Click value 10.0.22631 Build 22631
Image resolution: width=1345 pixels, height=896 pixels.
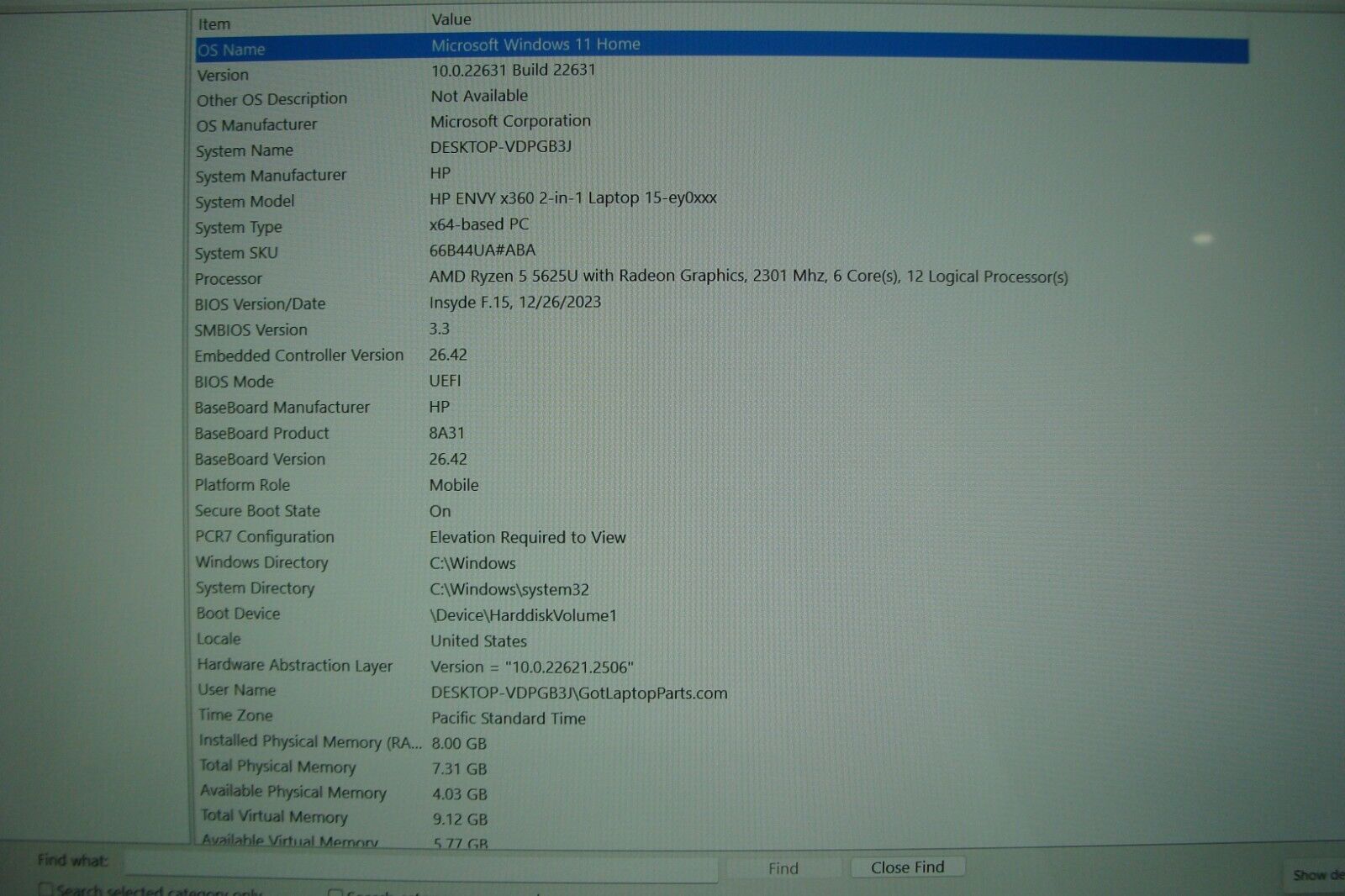[513, 70]
